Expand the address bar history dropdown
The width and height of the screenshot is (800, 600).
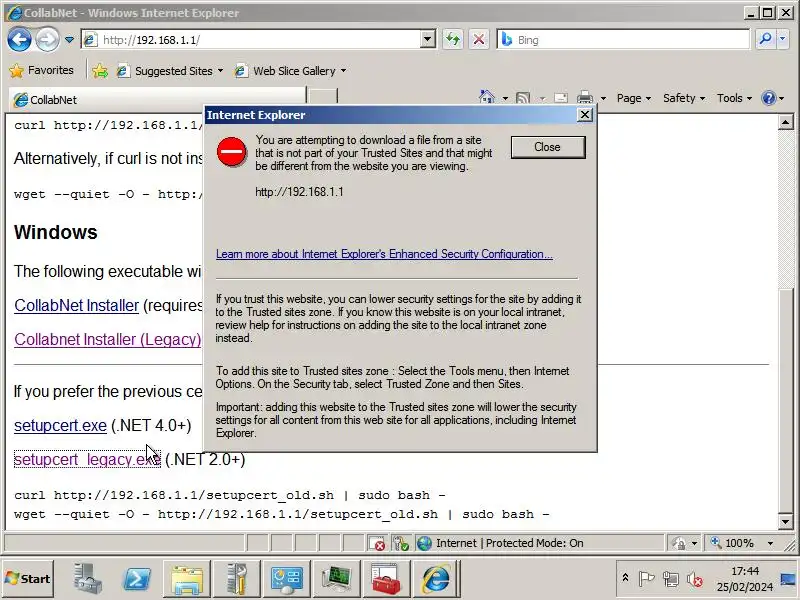(428, 39)
